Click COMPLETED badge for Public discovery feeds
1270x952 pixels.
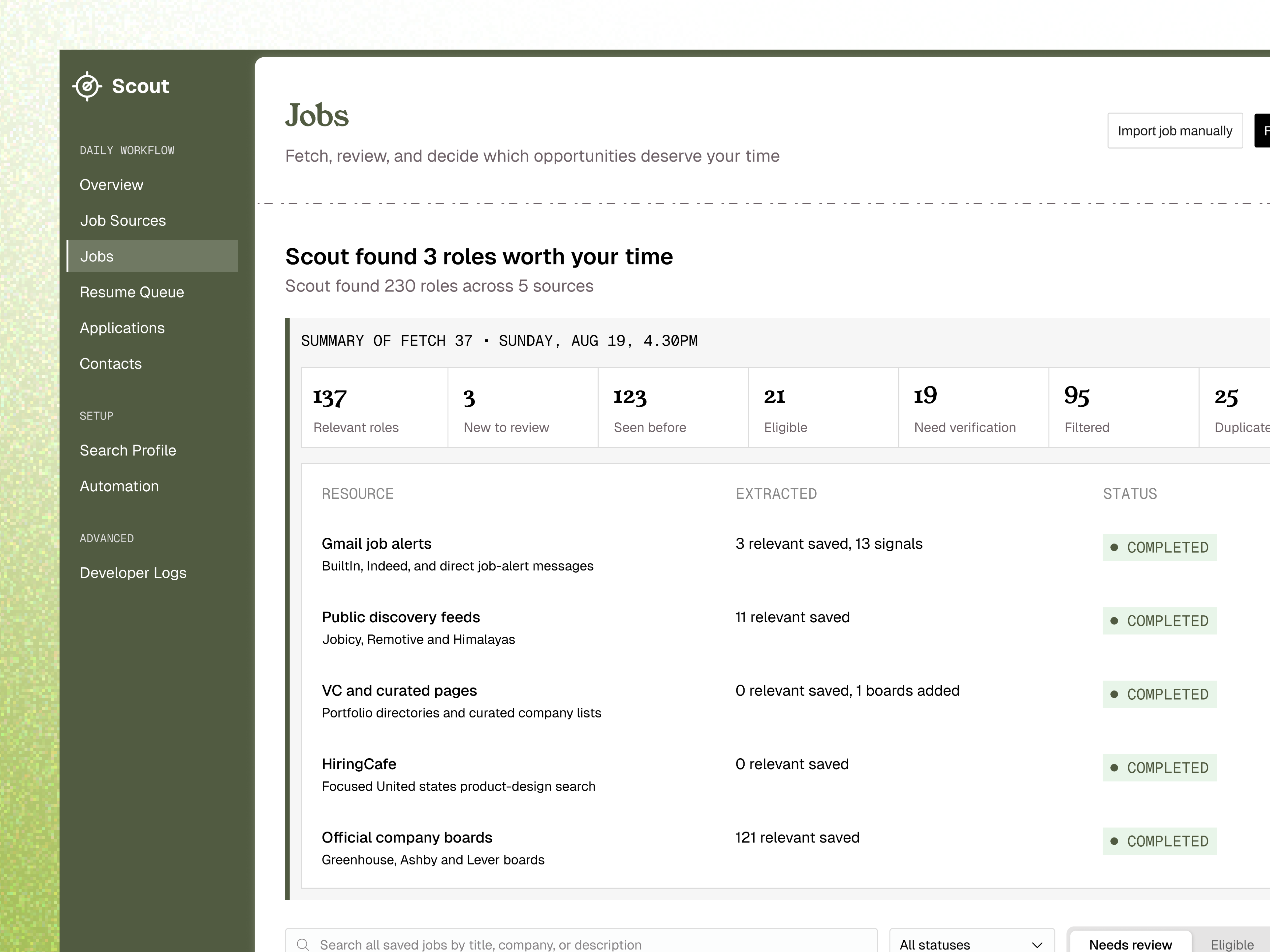(x=1160, y=621)
